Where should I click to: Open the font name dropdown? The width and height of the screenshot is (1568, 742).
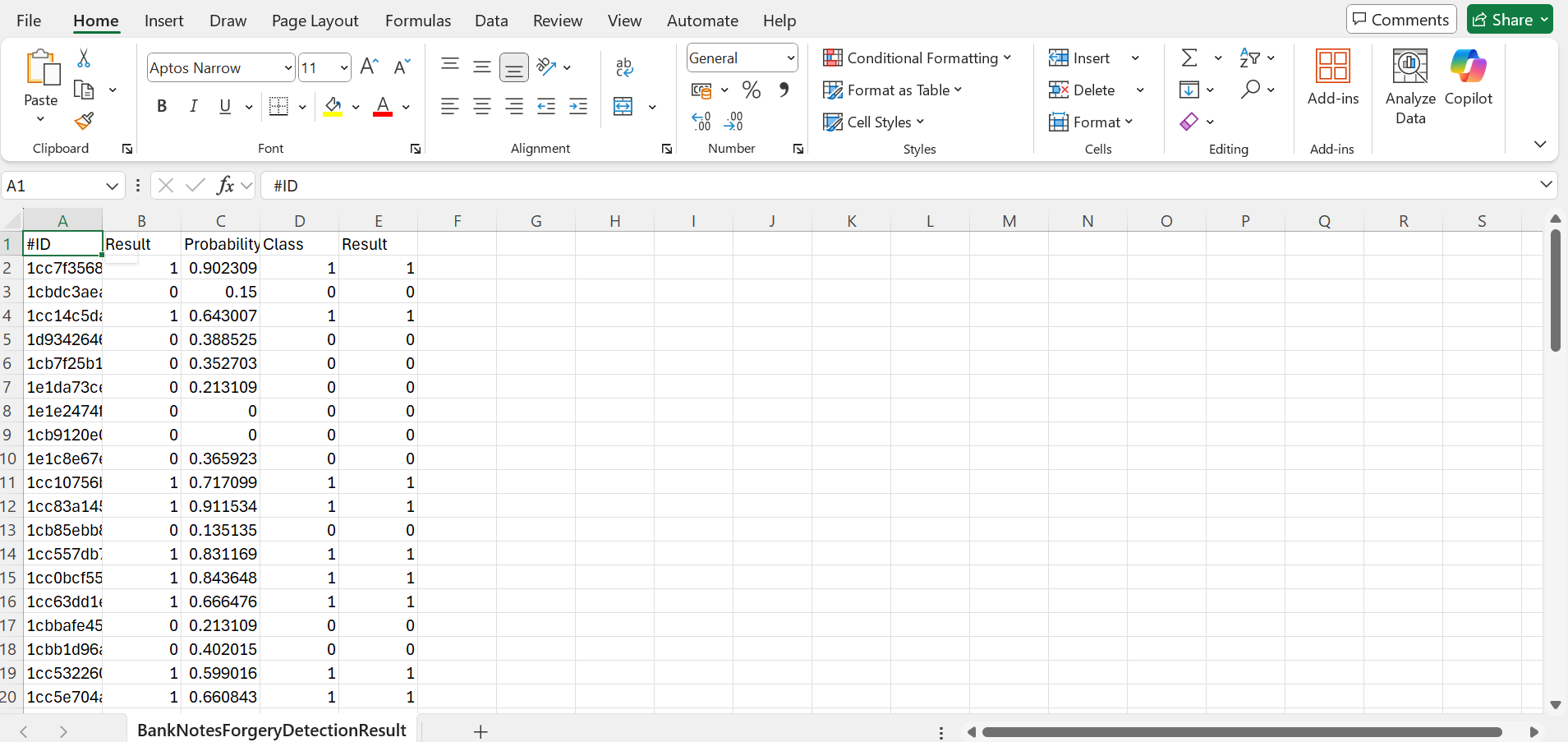pyautogui.click(x=287, y=67)
